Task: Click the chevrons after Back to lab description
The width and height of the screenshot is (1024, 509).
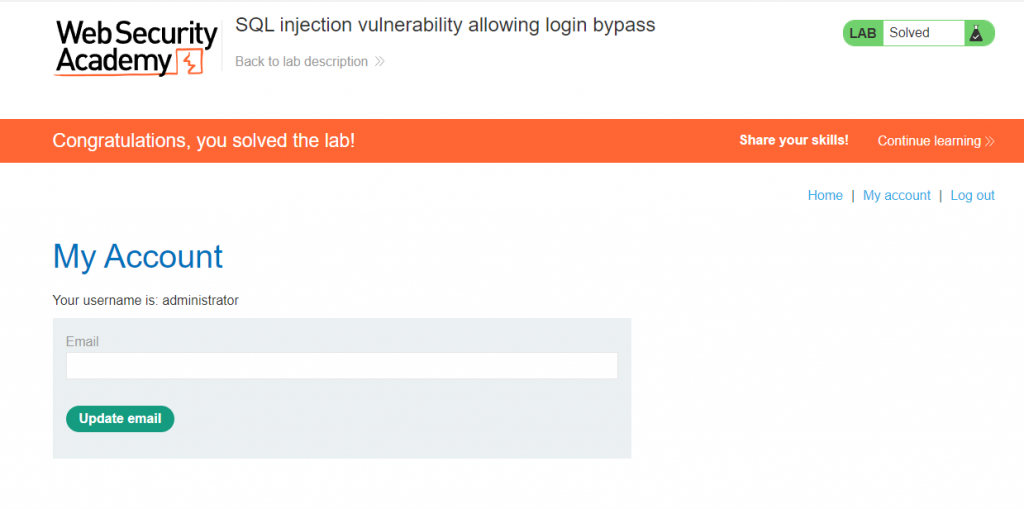Action: pos(379,62)
